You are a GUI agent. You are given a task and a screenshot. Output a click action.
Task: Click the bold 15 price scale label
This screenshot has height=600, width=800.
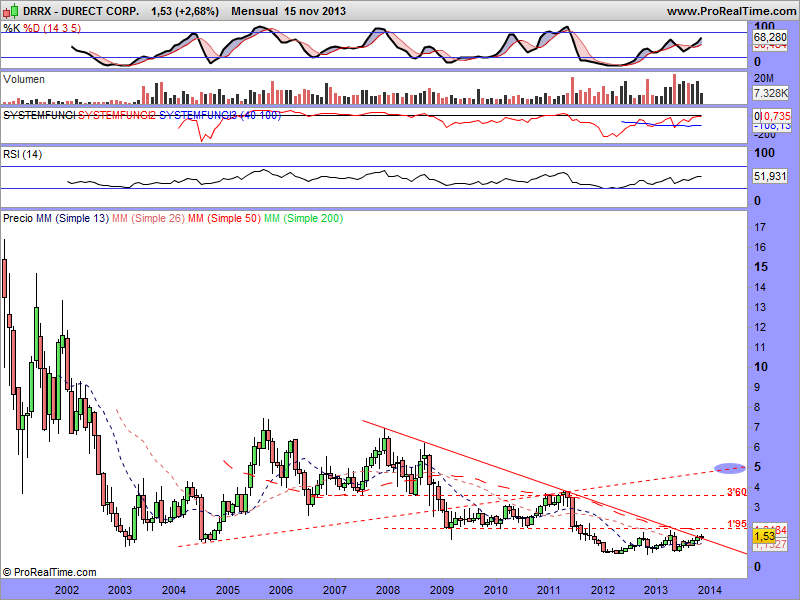coord(761,267)
